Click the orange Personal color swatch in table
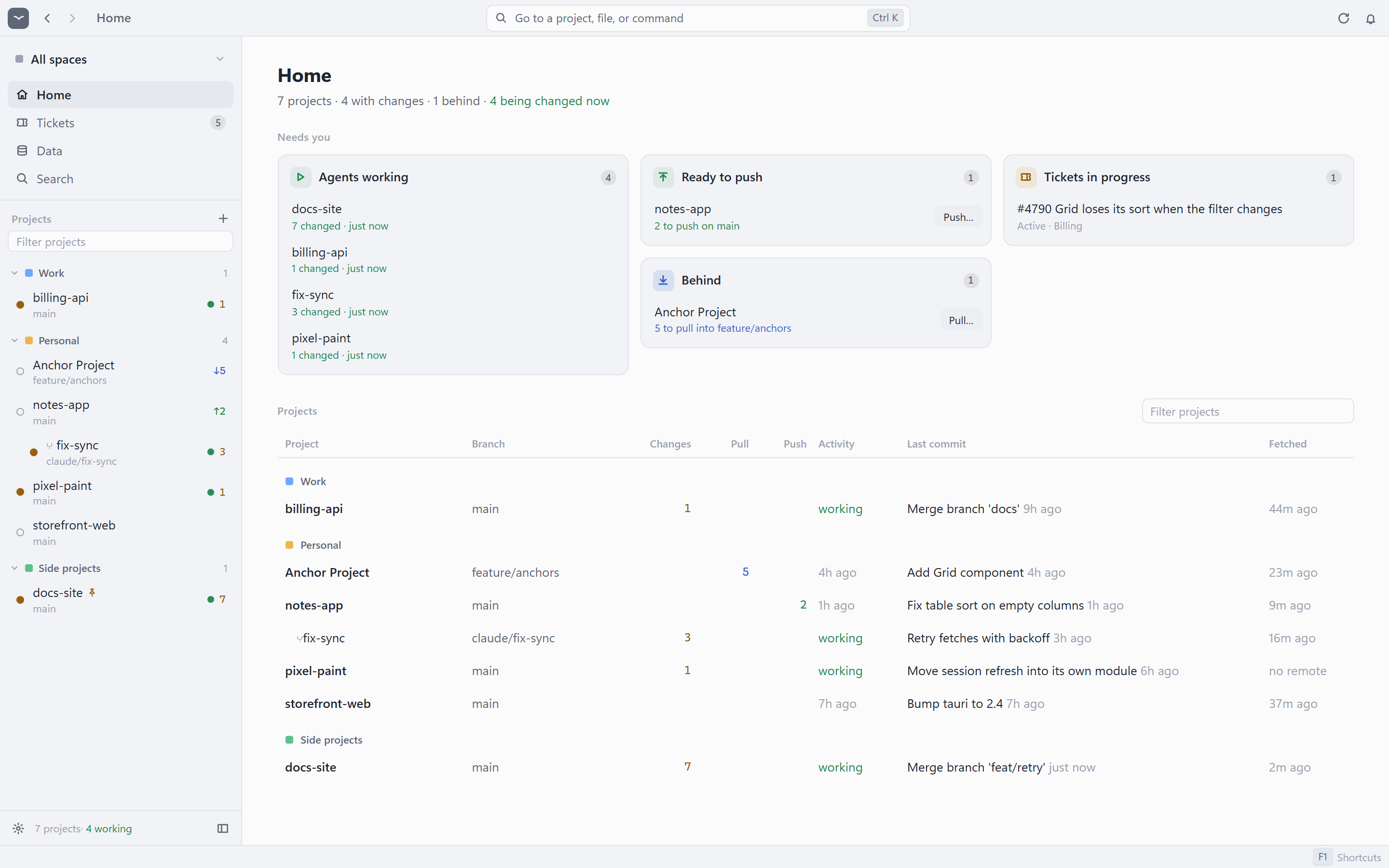 click(x=289, y=545)
